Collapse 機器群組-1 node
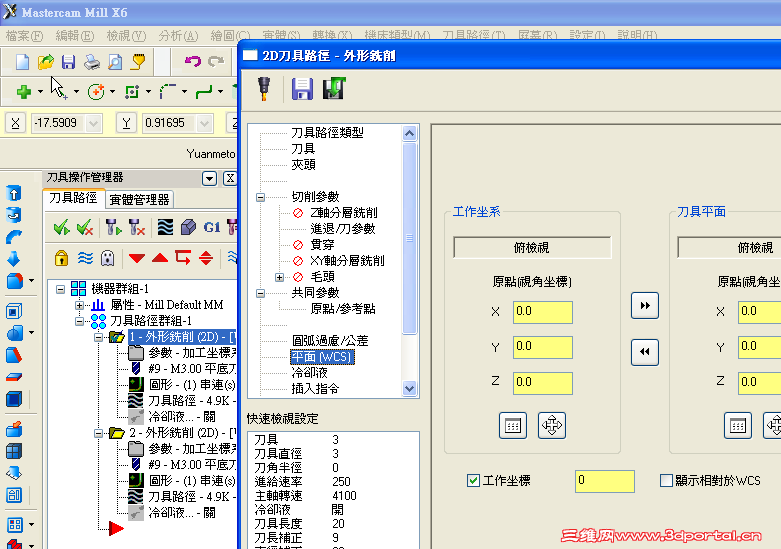The image size is (781, 549). tap(60, 289)
